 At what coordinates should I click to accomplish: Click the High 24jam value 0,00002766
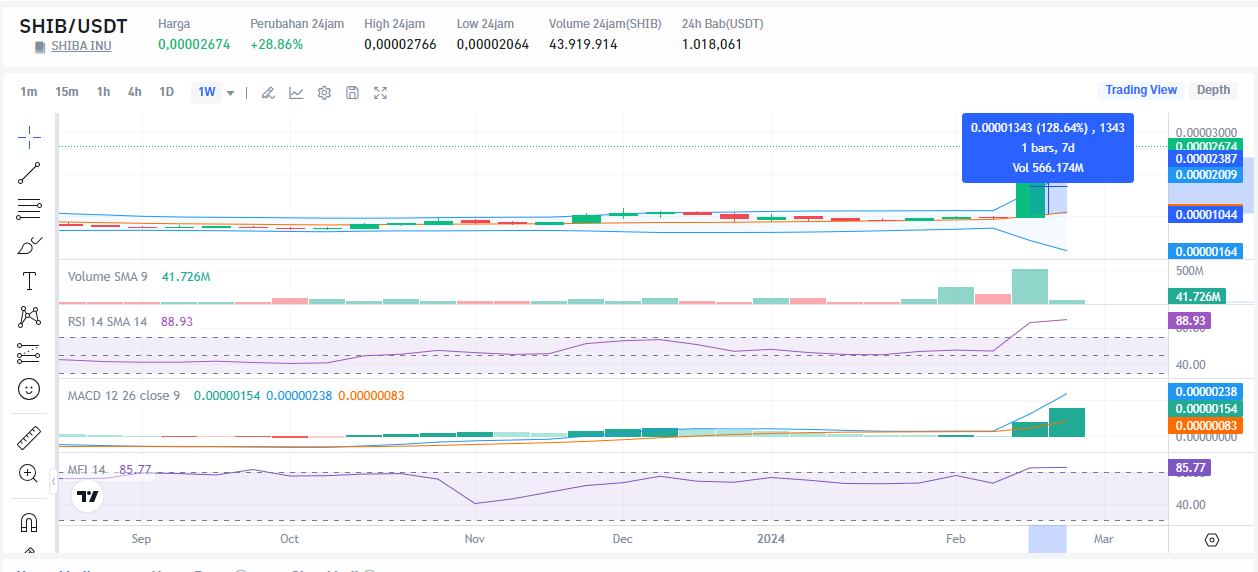[400, 45]
